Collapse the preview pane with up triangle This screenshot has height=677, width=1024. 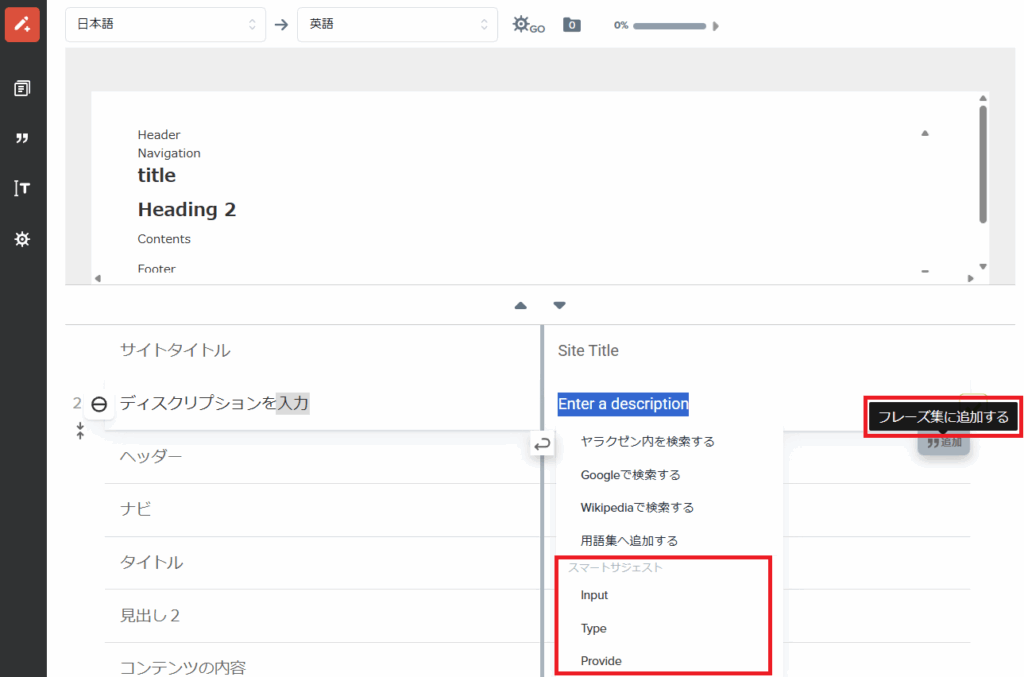(x=520, y=306)
